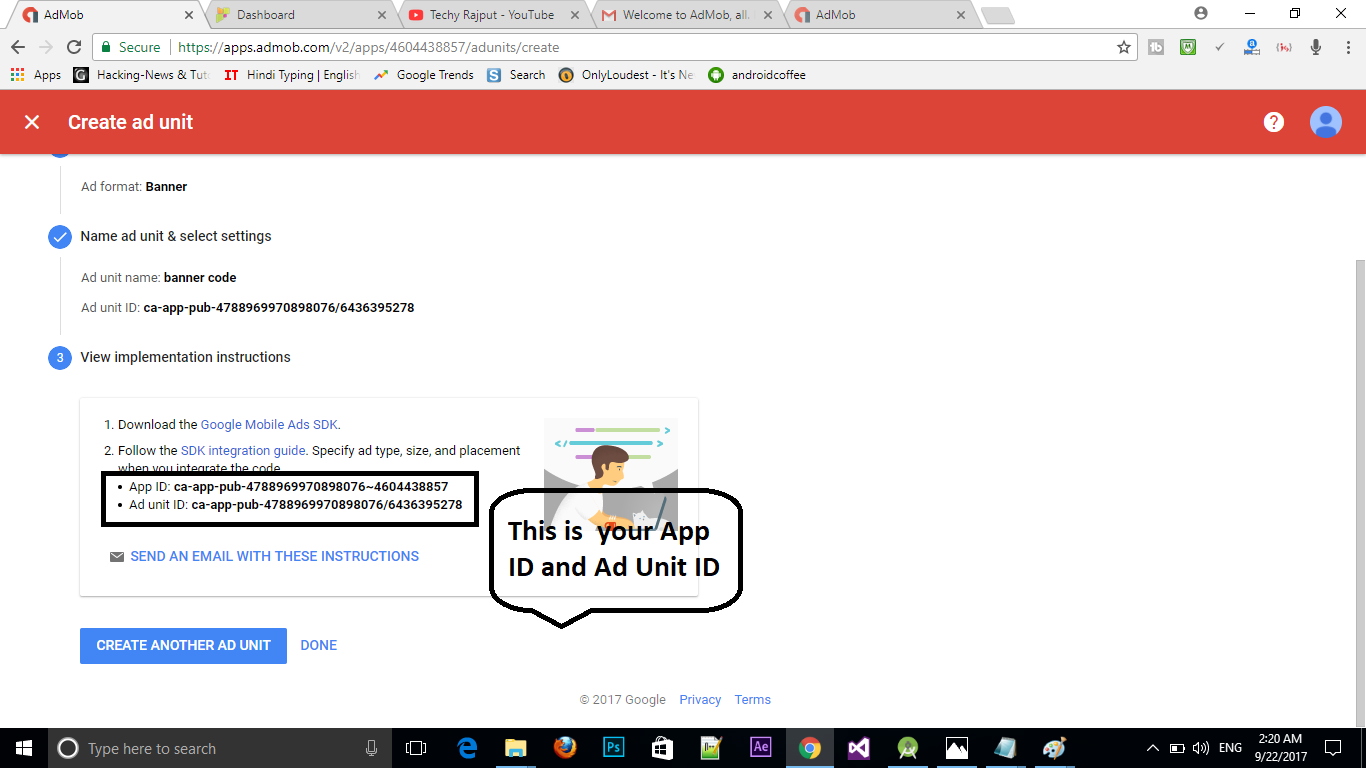Click the gray checkmark extension icon
Image resolution: width=1366 pixels, height=768 pixels.
click(x=1220, y=47)
